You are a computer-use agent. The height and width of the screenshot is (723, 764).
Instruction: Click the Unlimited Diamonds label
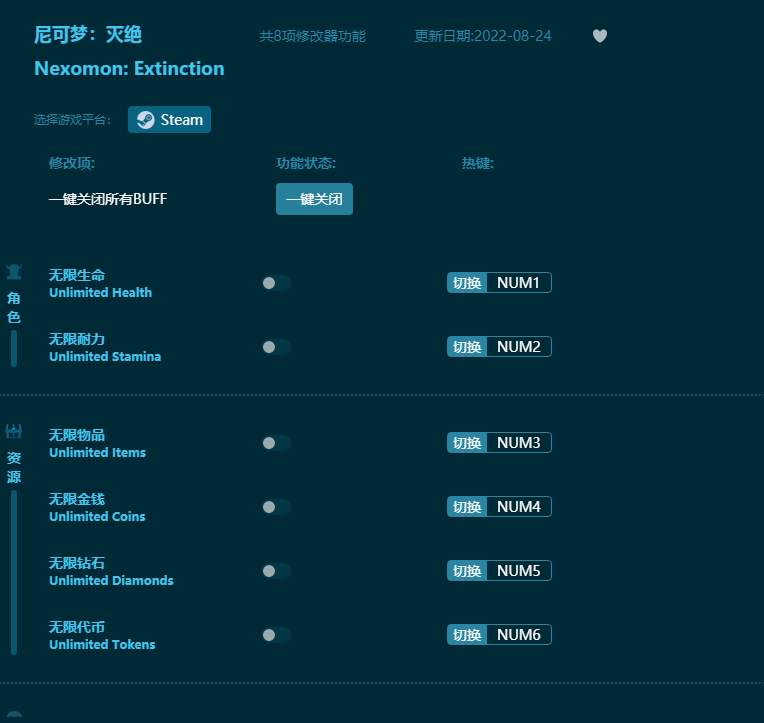(111, 580)
